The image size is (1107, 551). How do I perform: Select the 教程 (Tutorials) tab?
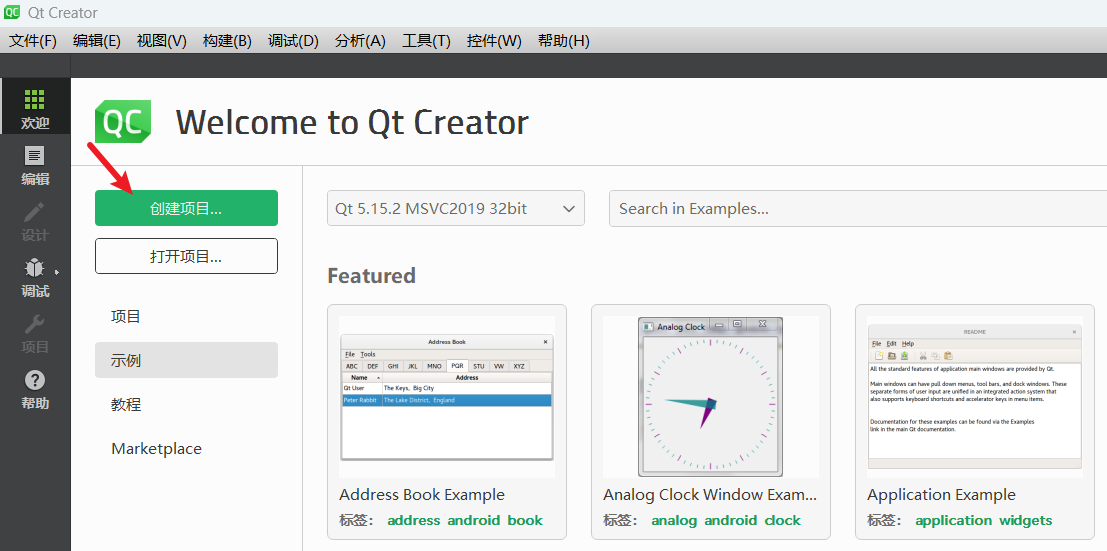coord(186,404)
